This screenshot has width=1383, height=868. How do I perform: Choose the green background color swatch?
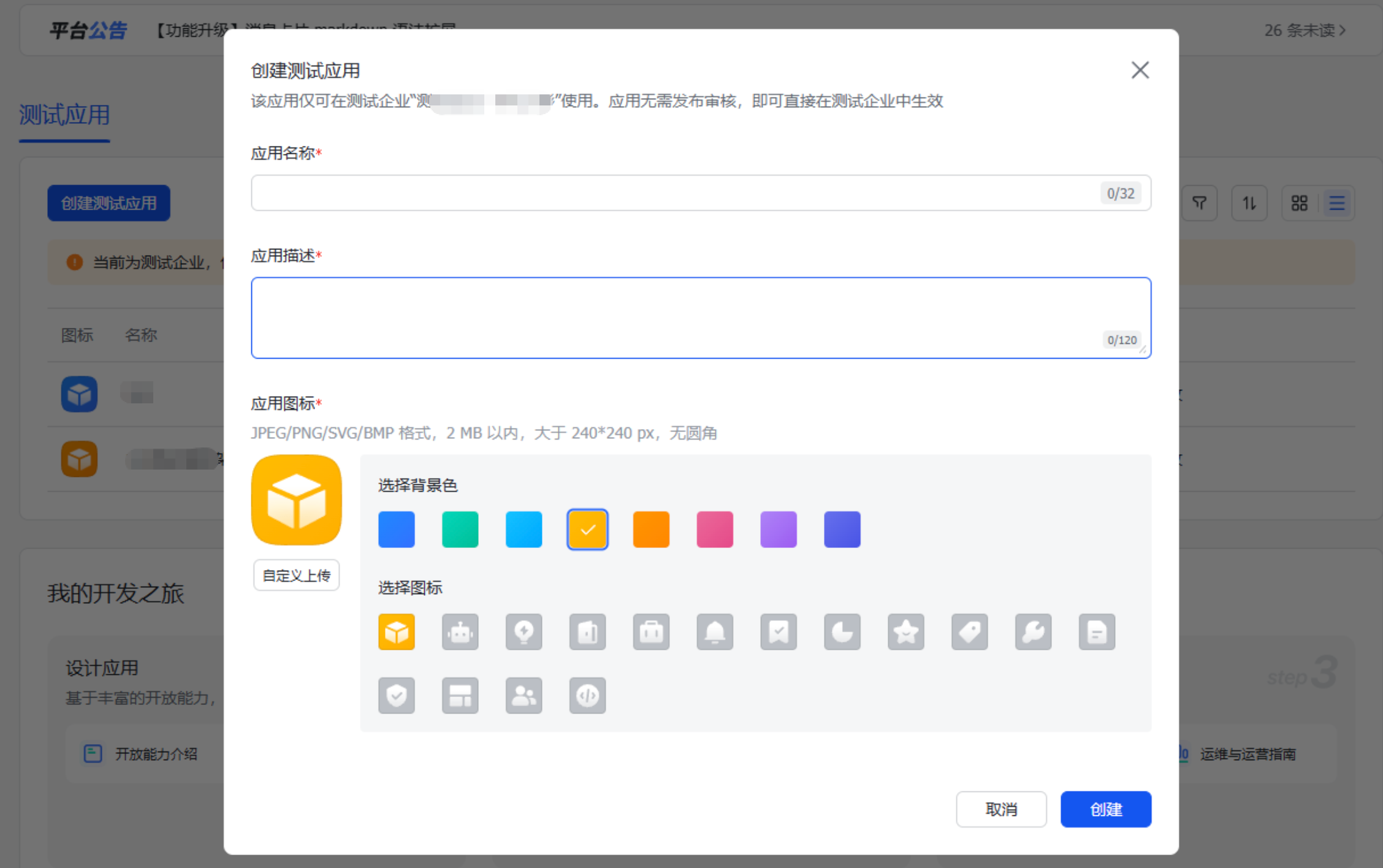[x=460, y=529]
